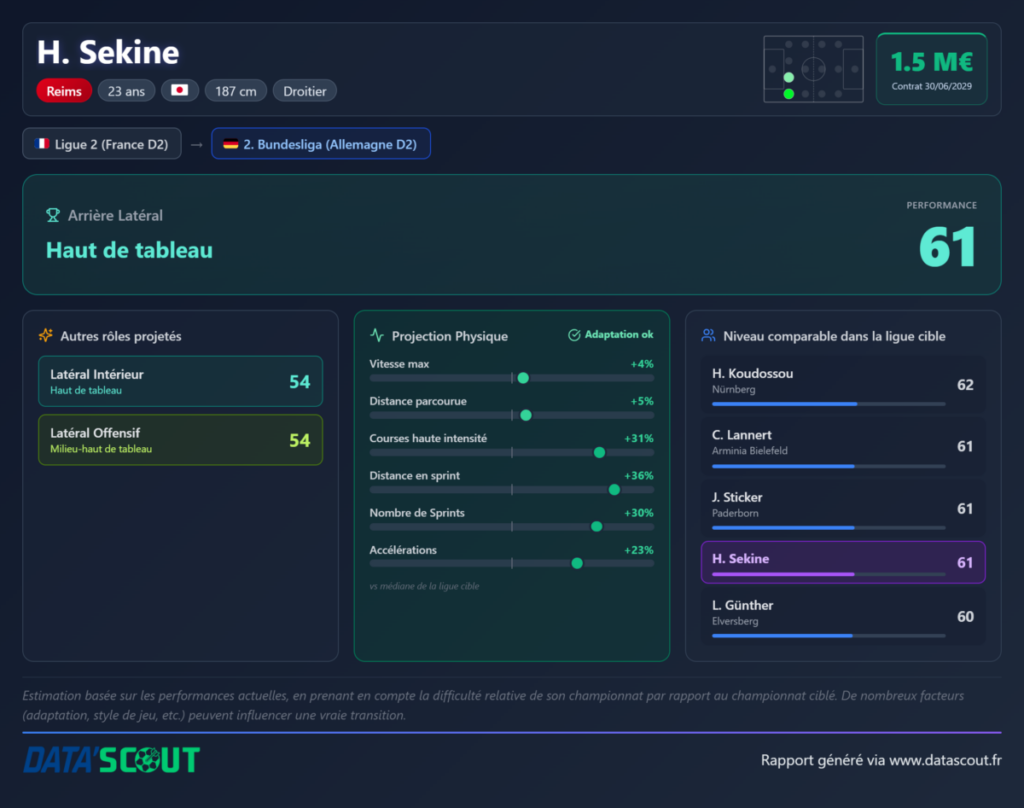Screen dimensions: 1024x808
Task: Click the H. Sekine player name title
Action: click(x=108, y=52)
